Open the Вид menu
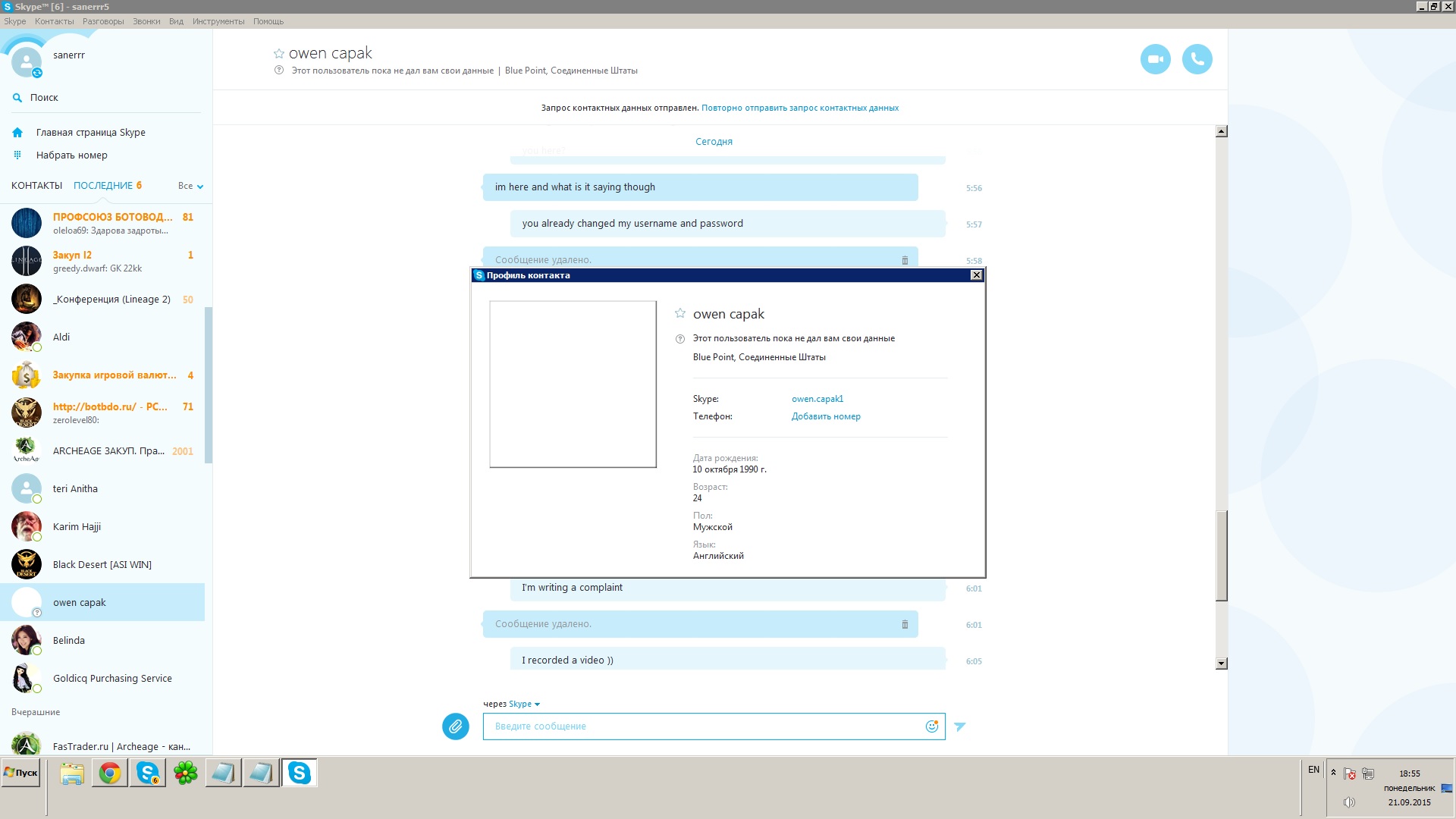This screenshot has width=1456, height=819. (176, 21)
